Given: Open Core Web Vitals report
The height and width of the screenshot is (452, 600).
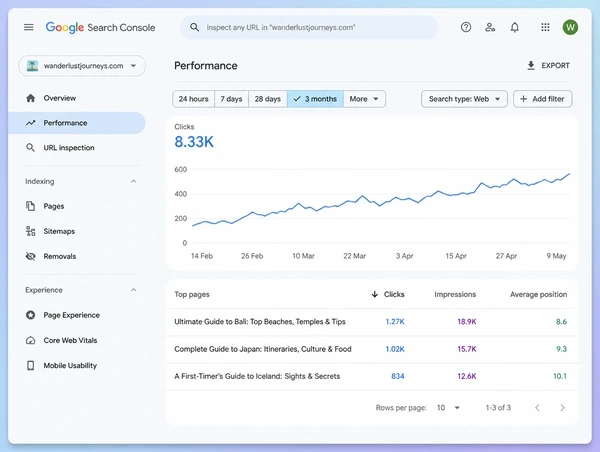Looking at the screenshot, I should click(x=77, y=340).
